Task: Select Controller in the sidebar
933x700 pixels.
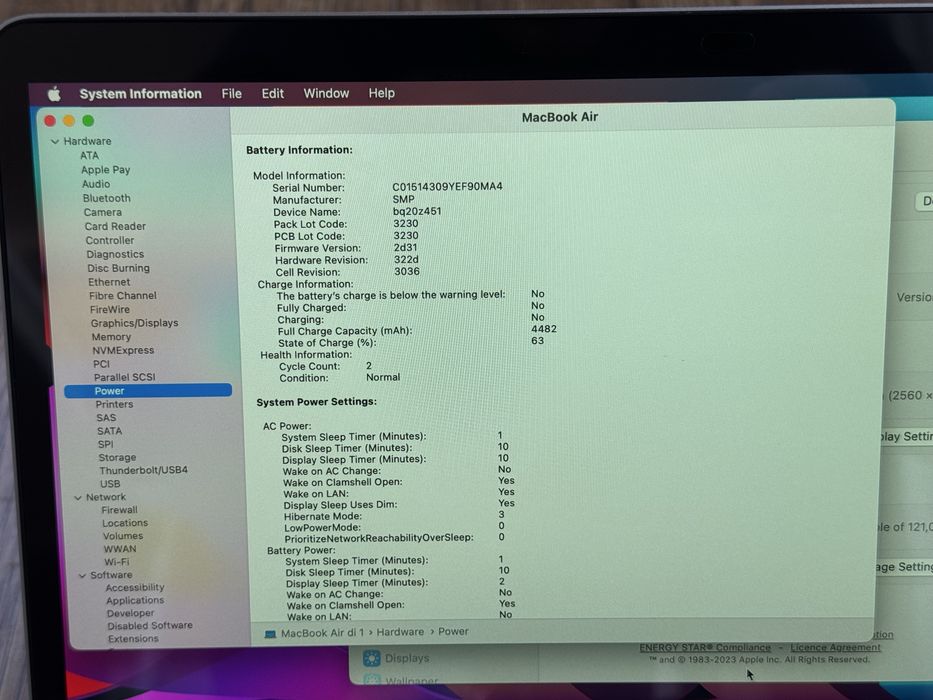Action: 109,240
